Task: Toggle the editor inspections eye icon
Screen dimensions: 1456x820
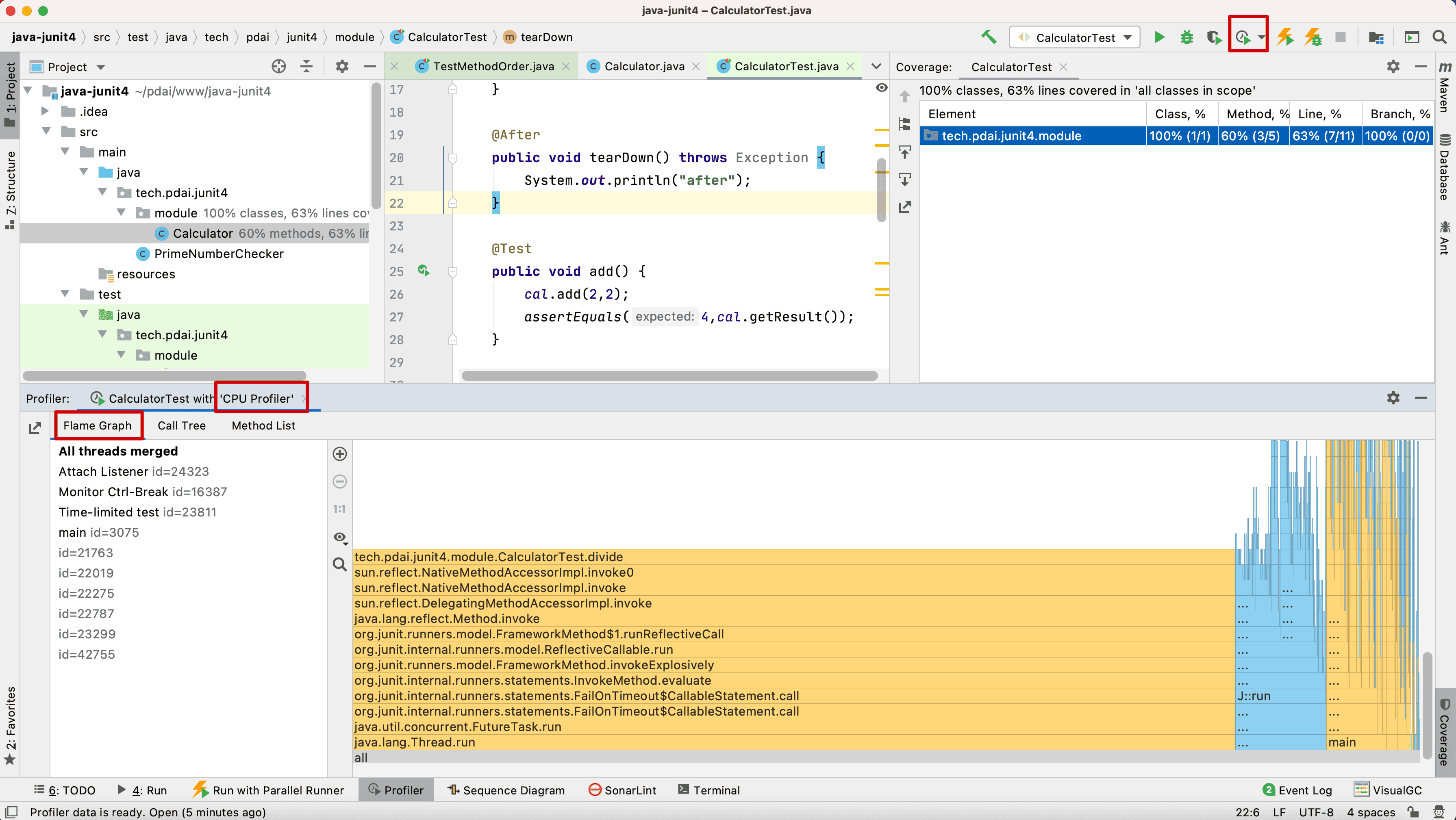Action: (x=881, y=88)
